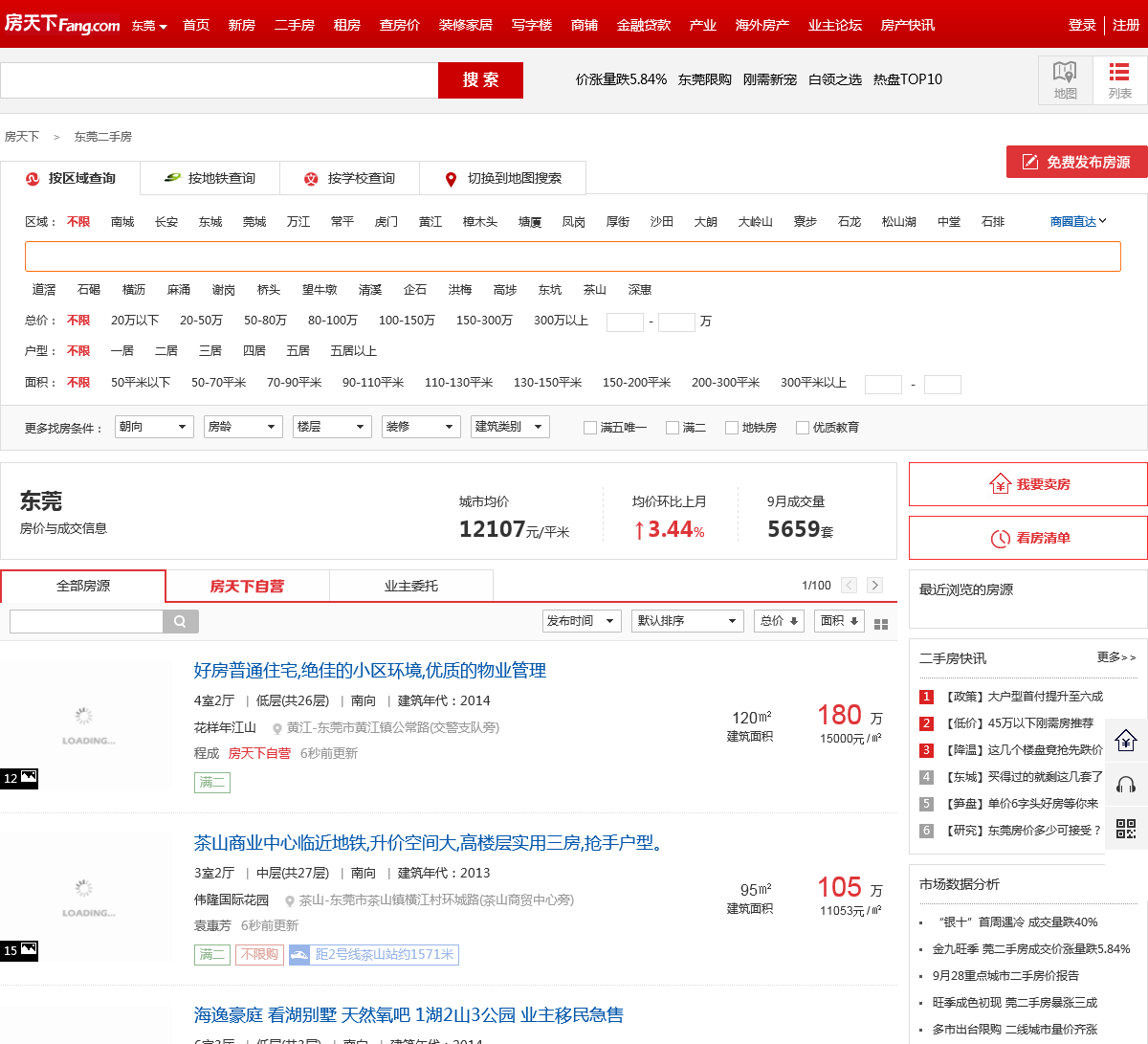Tick the 优质教育 checkbox
This screenshot has height=1044, width=1148.
(803, 428)
